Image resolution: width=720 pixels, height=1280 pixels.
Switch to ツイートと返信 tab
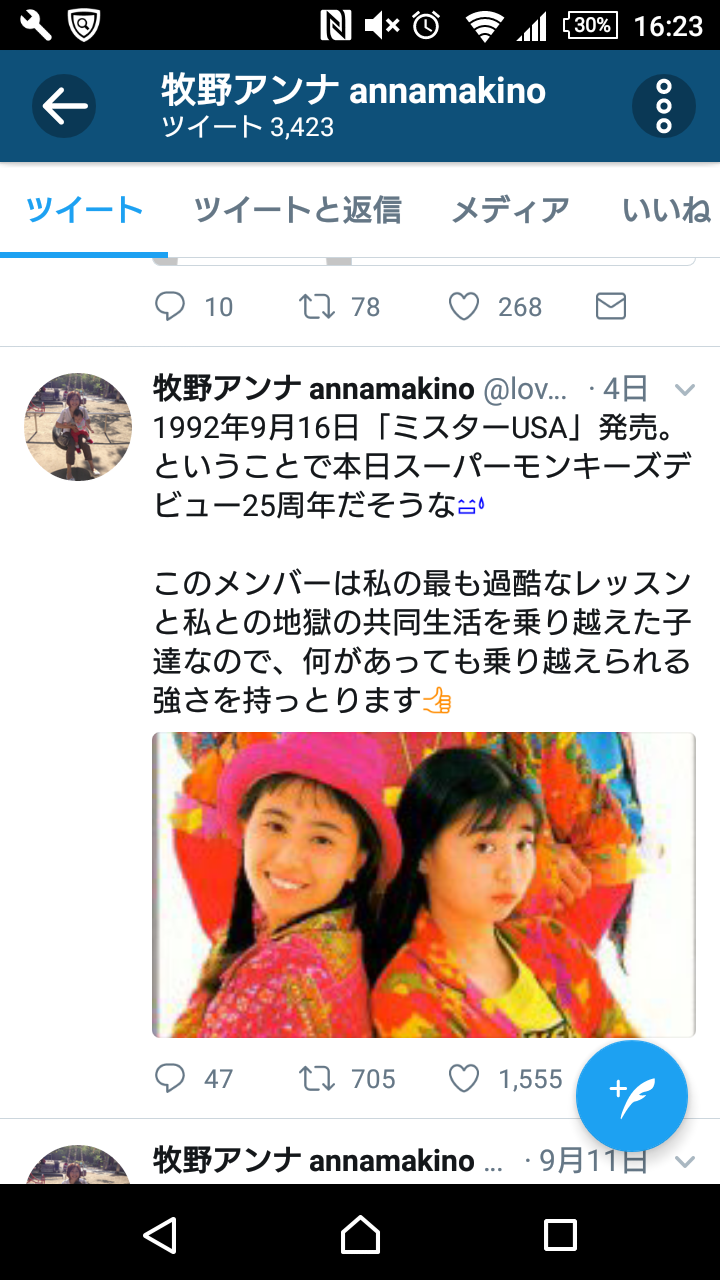point(297,210)
